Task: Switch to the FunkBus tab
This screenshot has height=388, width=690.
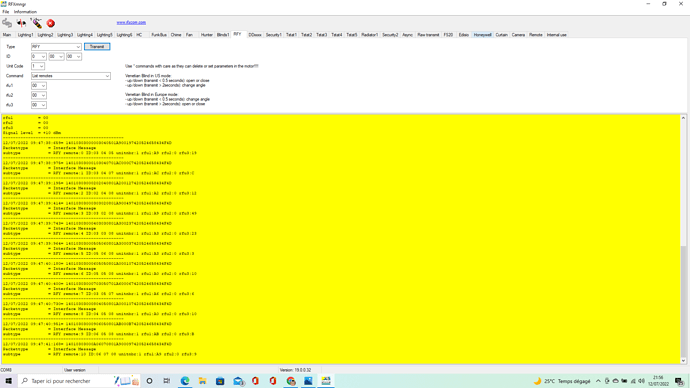Action: click(159, 35)
